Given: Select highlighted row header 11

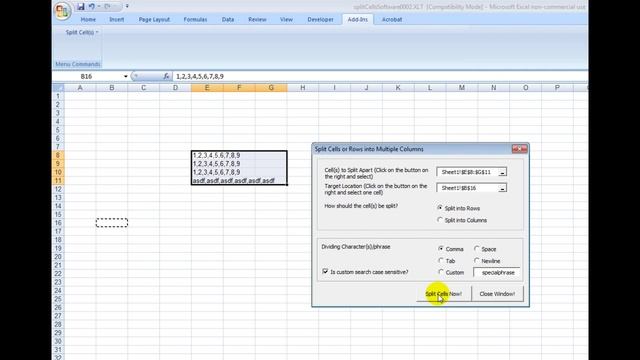Looking at the screenshot, I should (x=58, y=180).
